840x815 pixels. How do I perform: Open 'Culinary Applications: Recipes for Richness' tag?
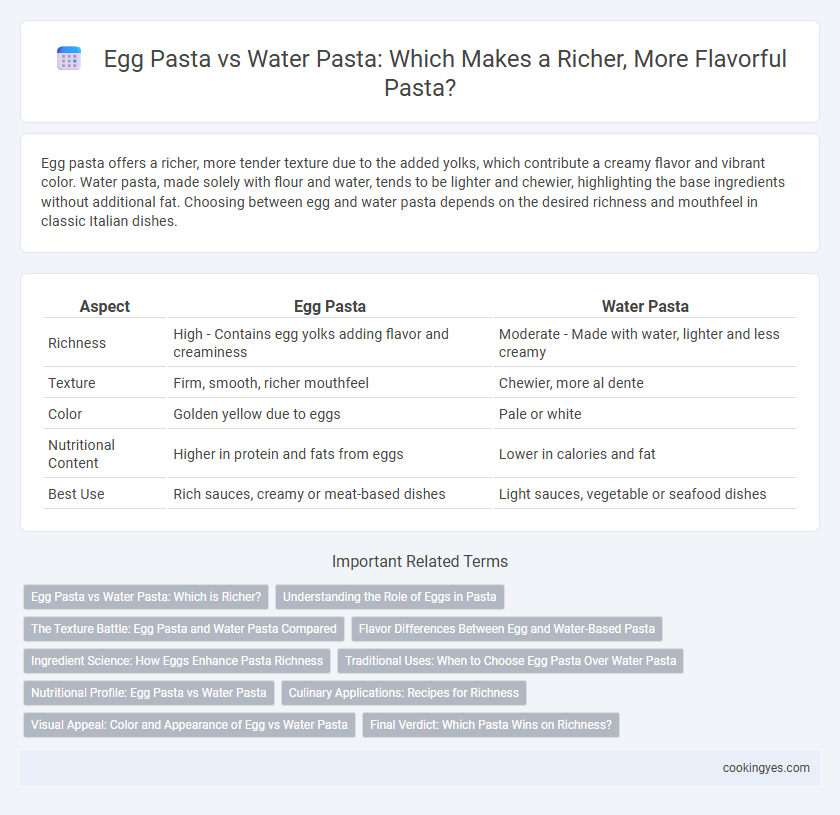pyautogui.click(x=403, y=693)
